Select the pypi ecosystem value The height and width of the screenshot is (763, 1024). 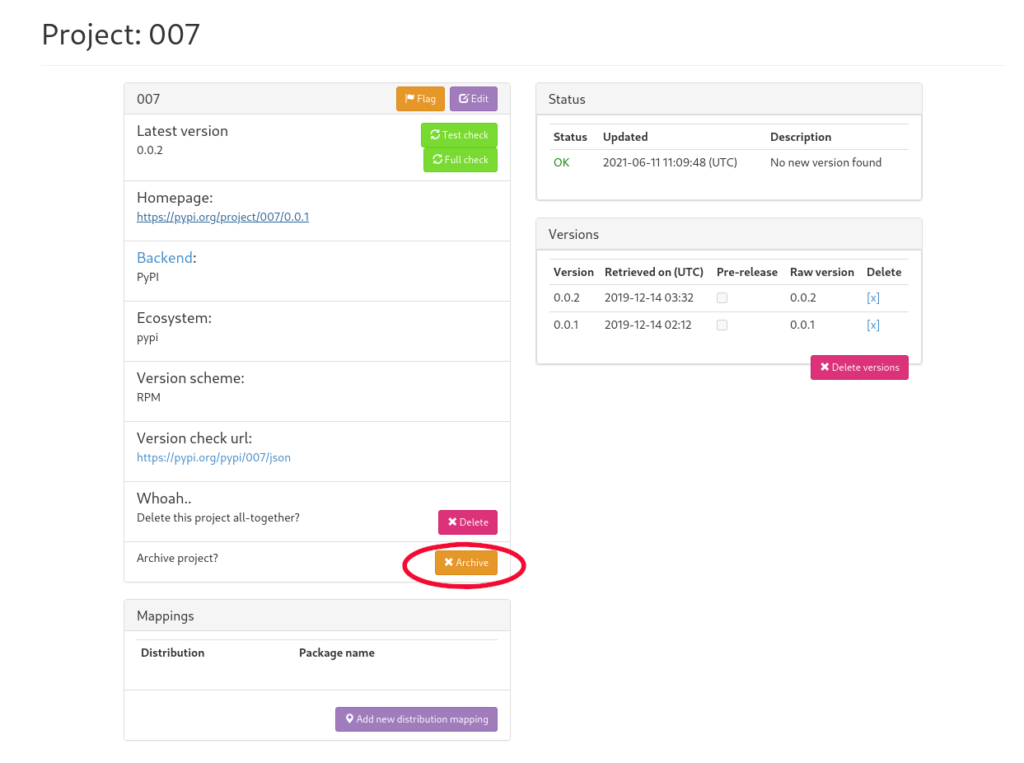[x=148, y=338]
